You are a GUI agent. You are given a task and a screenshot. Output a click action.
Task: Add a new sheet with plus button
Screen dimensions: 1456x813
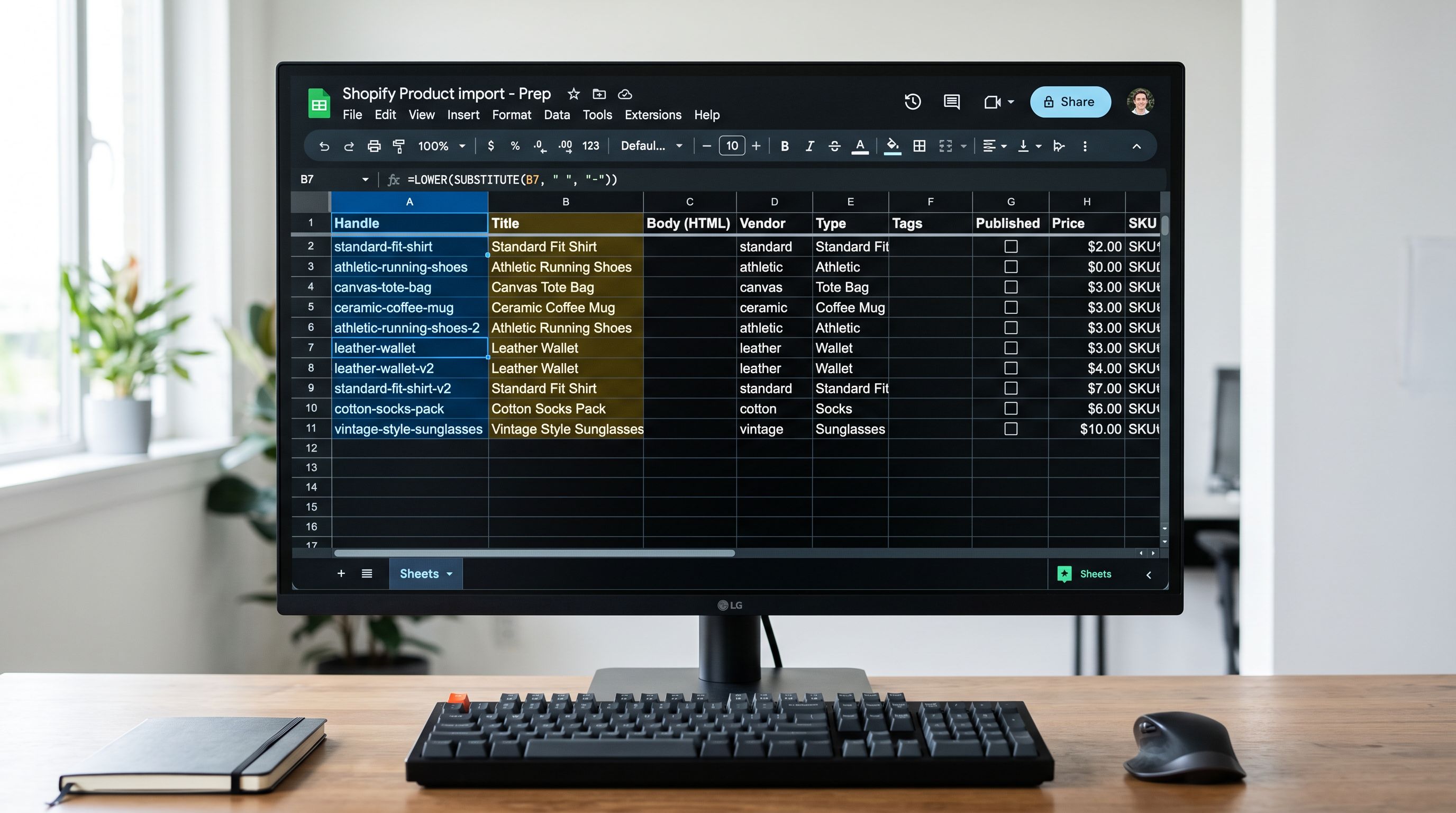(x=341, y=573)
